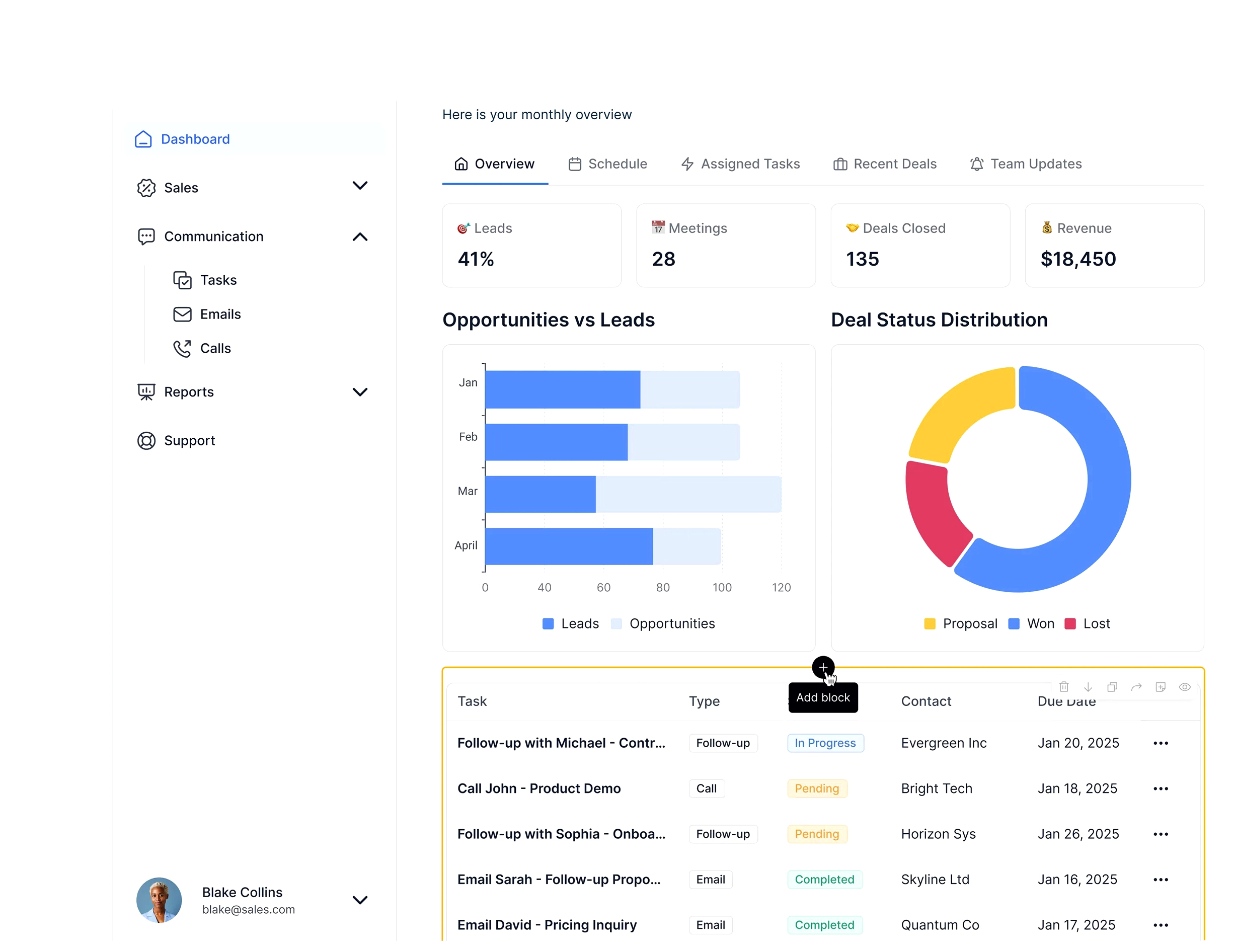Duplicate the tasks block using copy icon
Screen dimensions: 1234x952
1113,687
